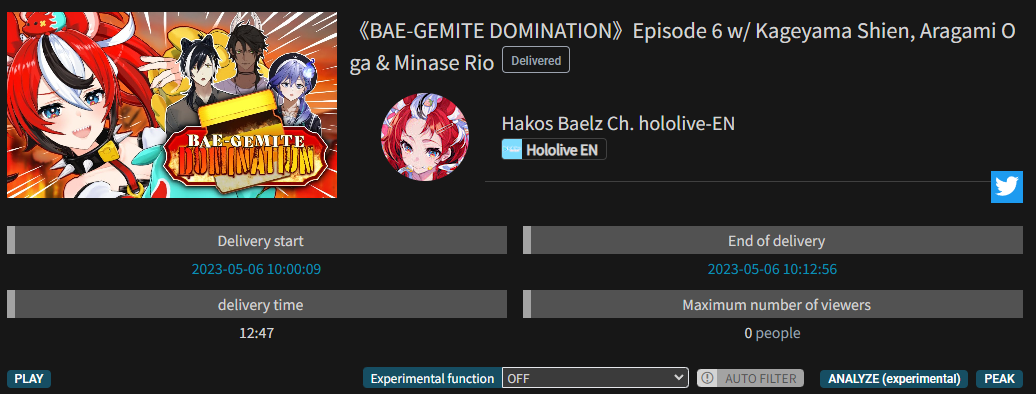Open the Hakos Baelz Ch. hololive-EN channel name
The width and height of the screenshot is (1036, 394).
[x=618, y=124]
